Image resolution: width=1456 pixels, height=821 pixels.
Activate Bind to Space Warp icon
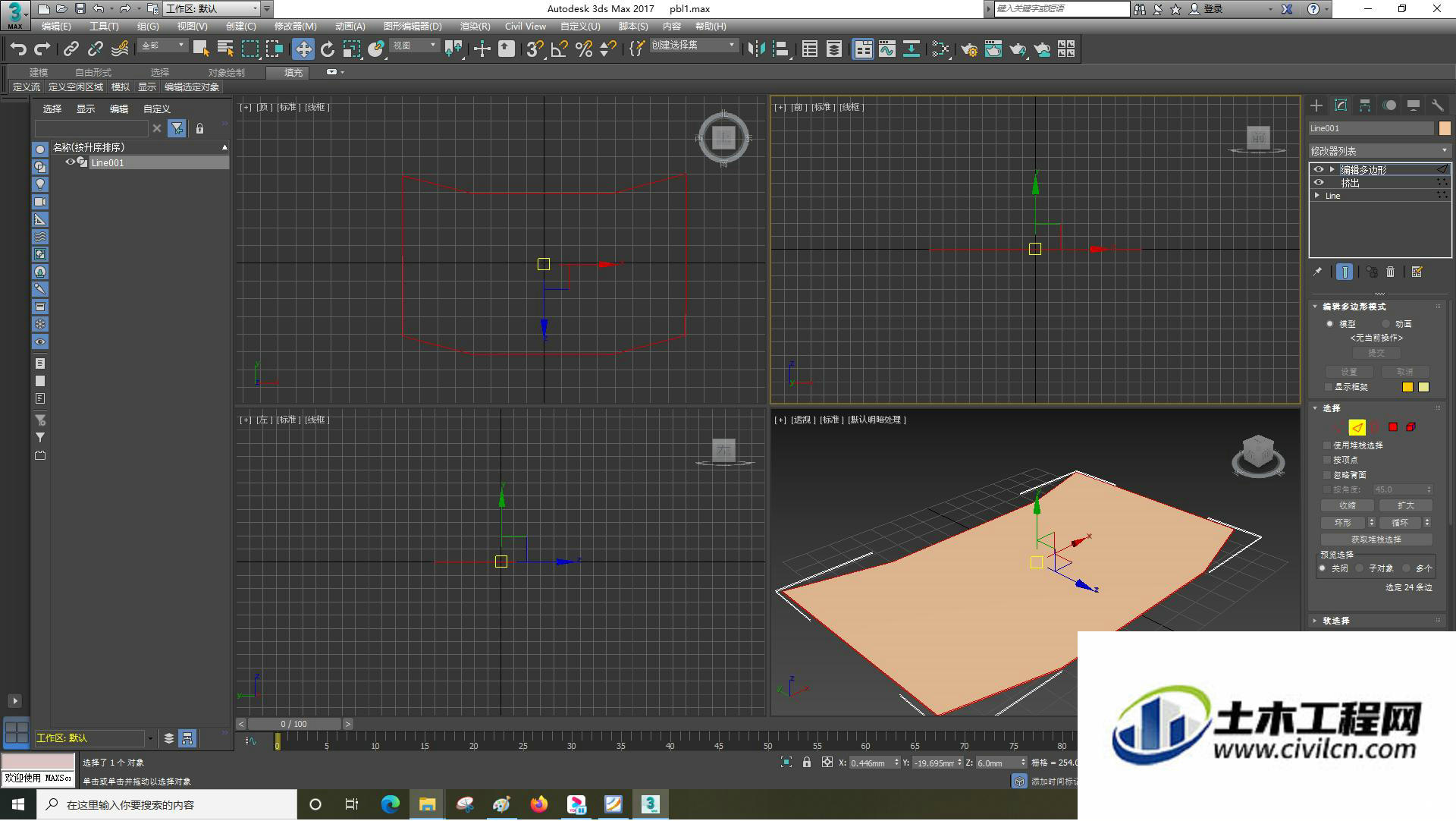point(120,49)
